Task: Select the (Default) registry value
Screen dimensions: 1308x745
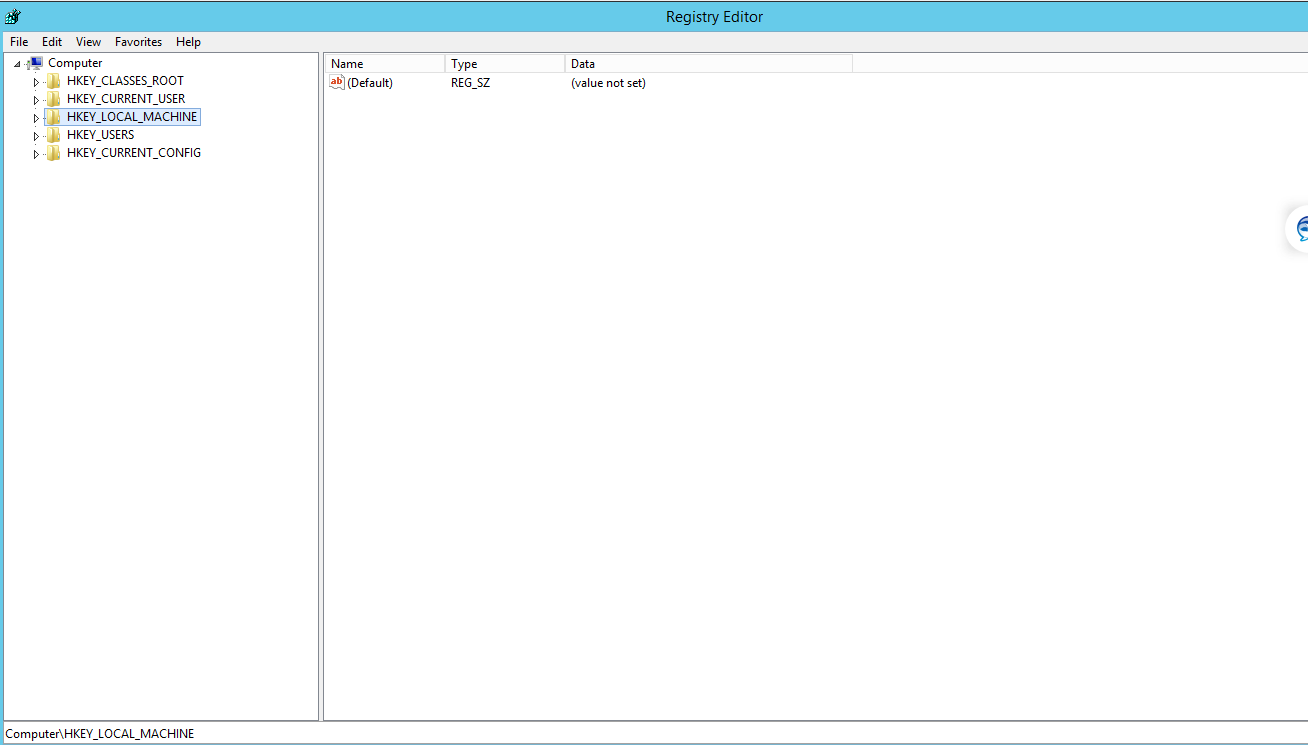Action: pos(372,83)
